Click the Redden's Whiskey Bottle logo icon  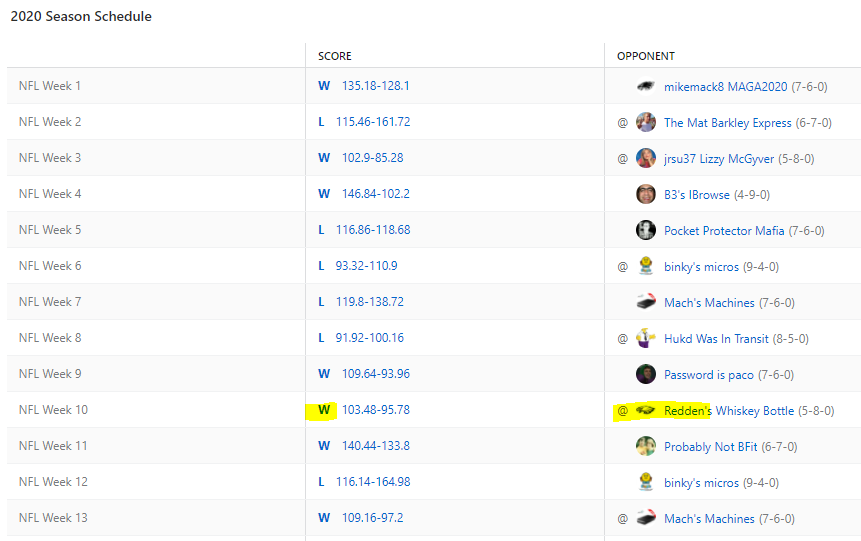646,410
